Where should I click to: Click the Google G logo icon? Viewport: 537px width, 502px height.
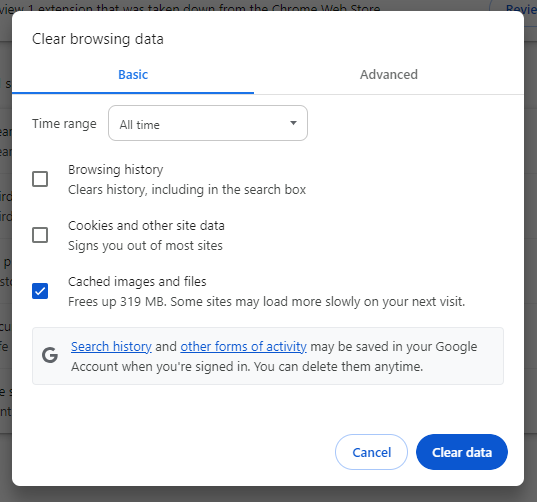pyautogui.click(x=50, y=355)
